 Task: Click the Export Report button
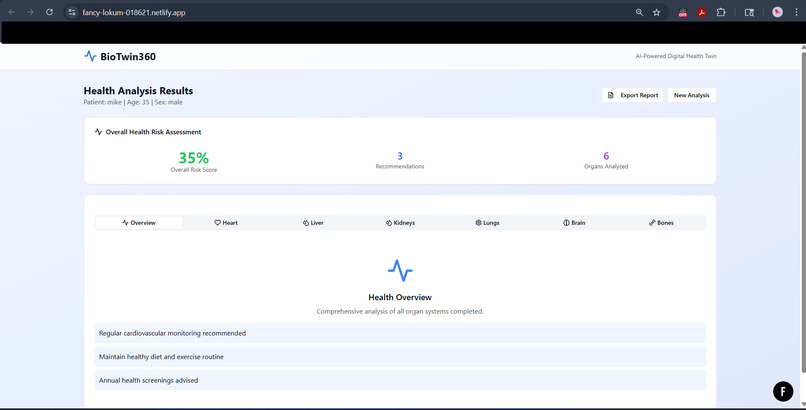[633, 95]
